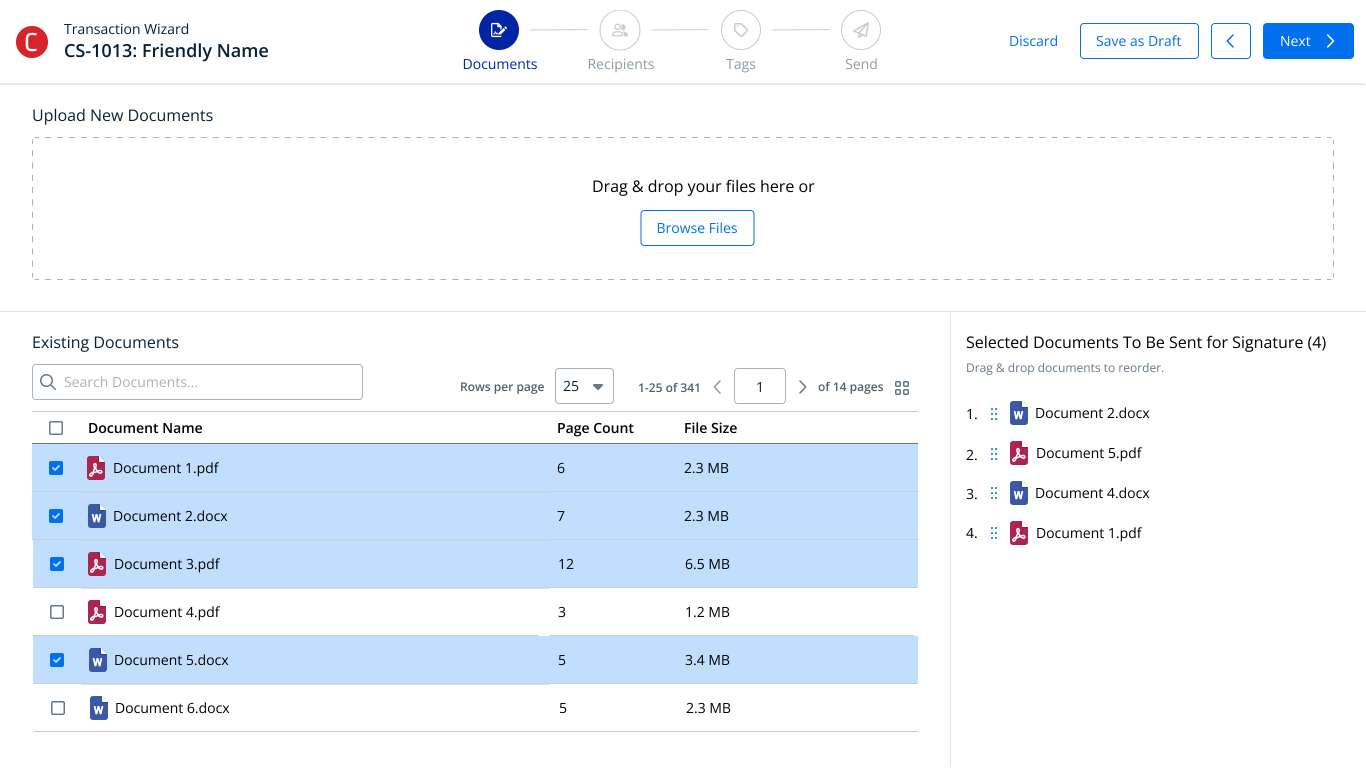This screenshot has height=768, width=1366.
Task: Open the Tags step icon
Action: [741, 30]
